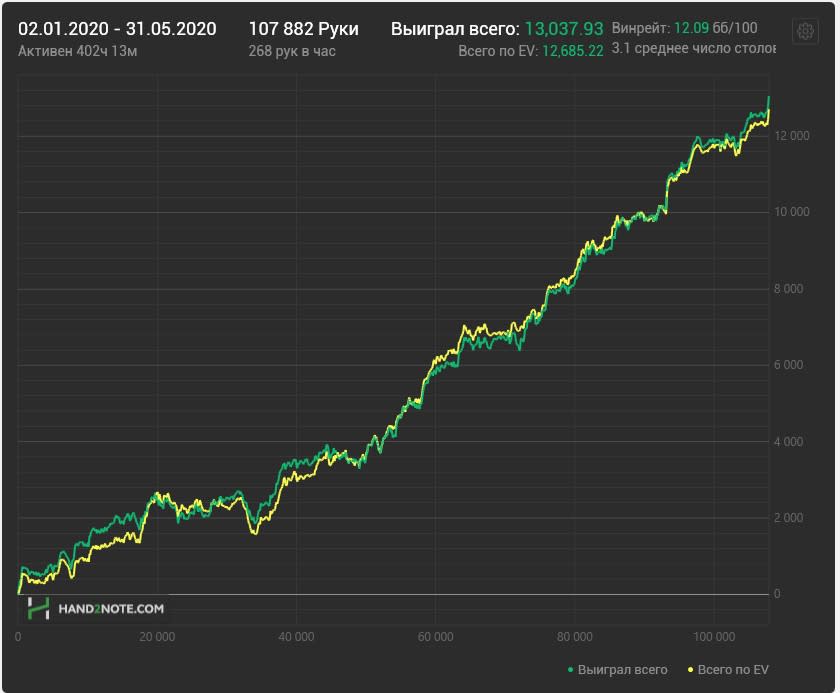Select the total won value 13,037.93
The image size is (840, 693).
(564, 29)
